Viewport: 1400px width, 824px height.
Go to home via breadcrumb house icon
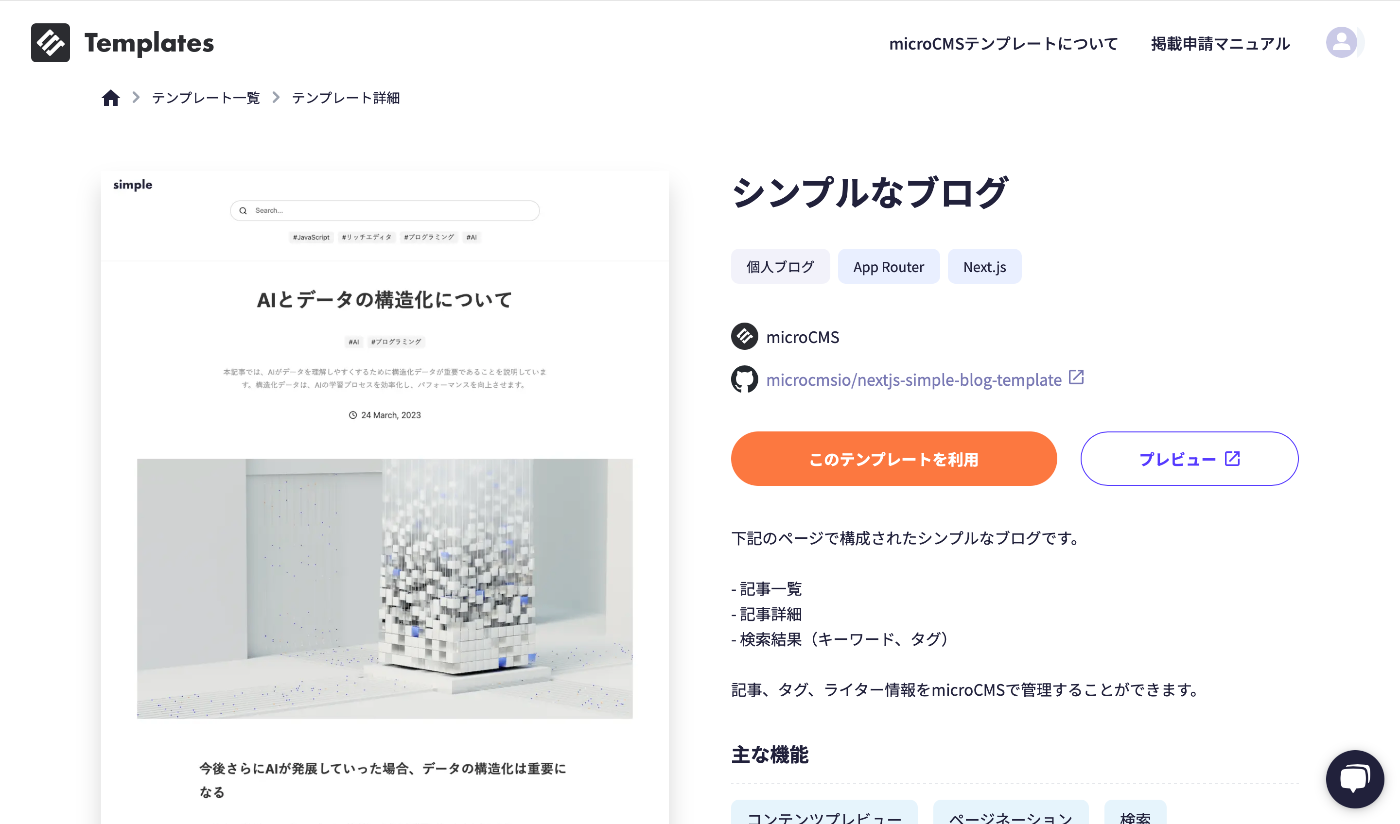tap(111, 98)
